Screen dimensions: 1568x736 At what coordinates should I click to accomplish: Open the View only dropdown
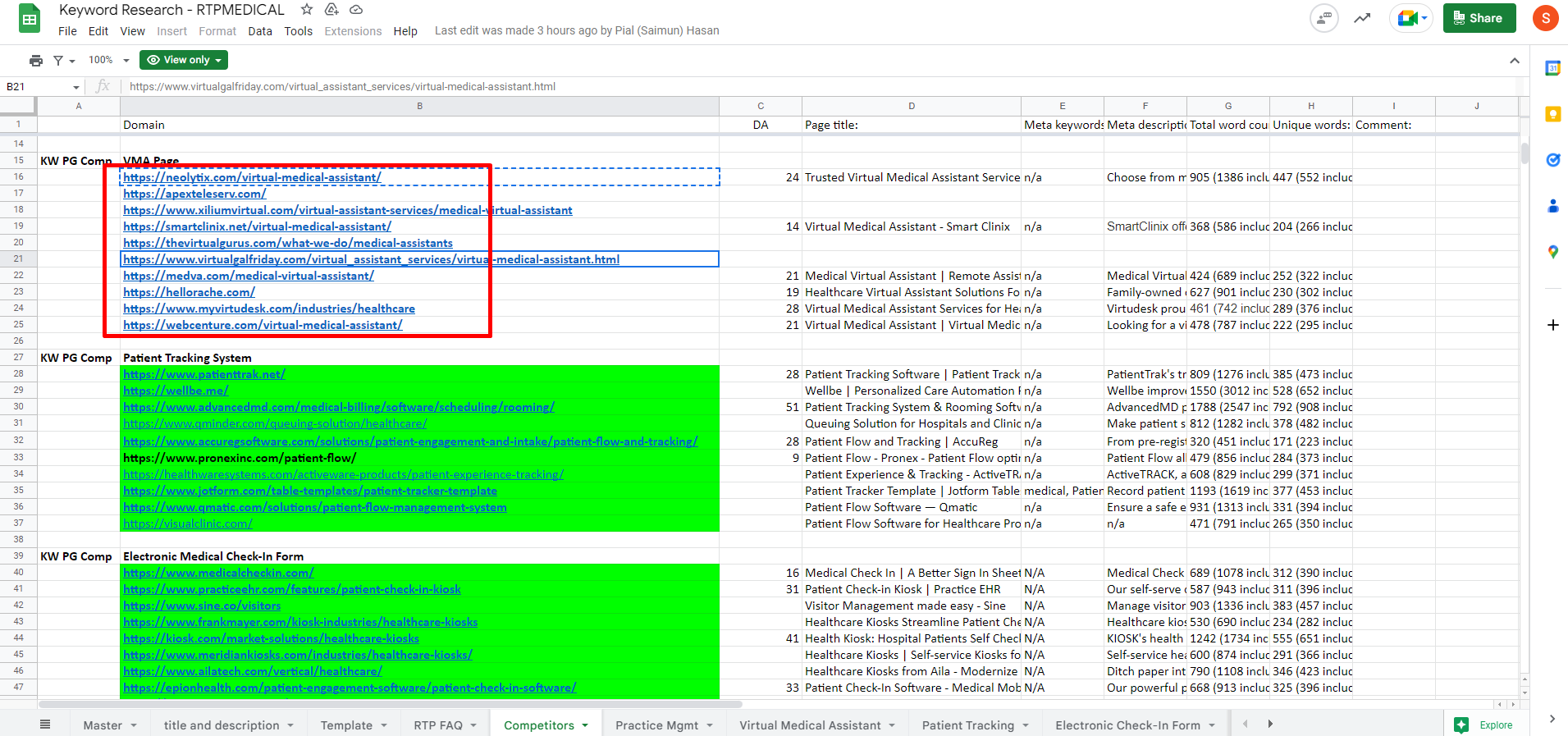[184, 60]
